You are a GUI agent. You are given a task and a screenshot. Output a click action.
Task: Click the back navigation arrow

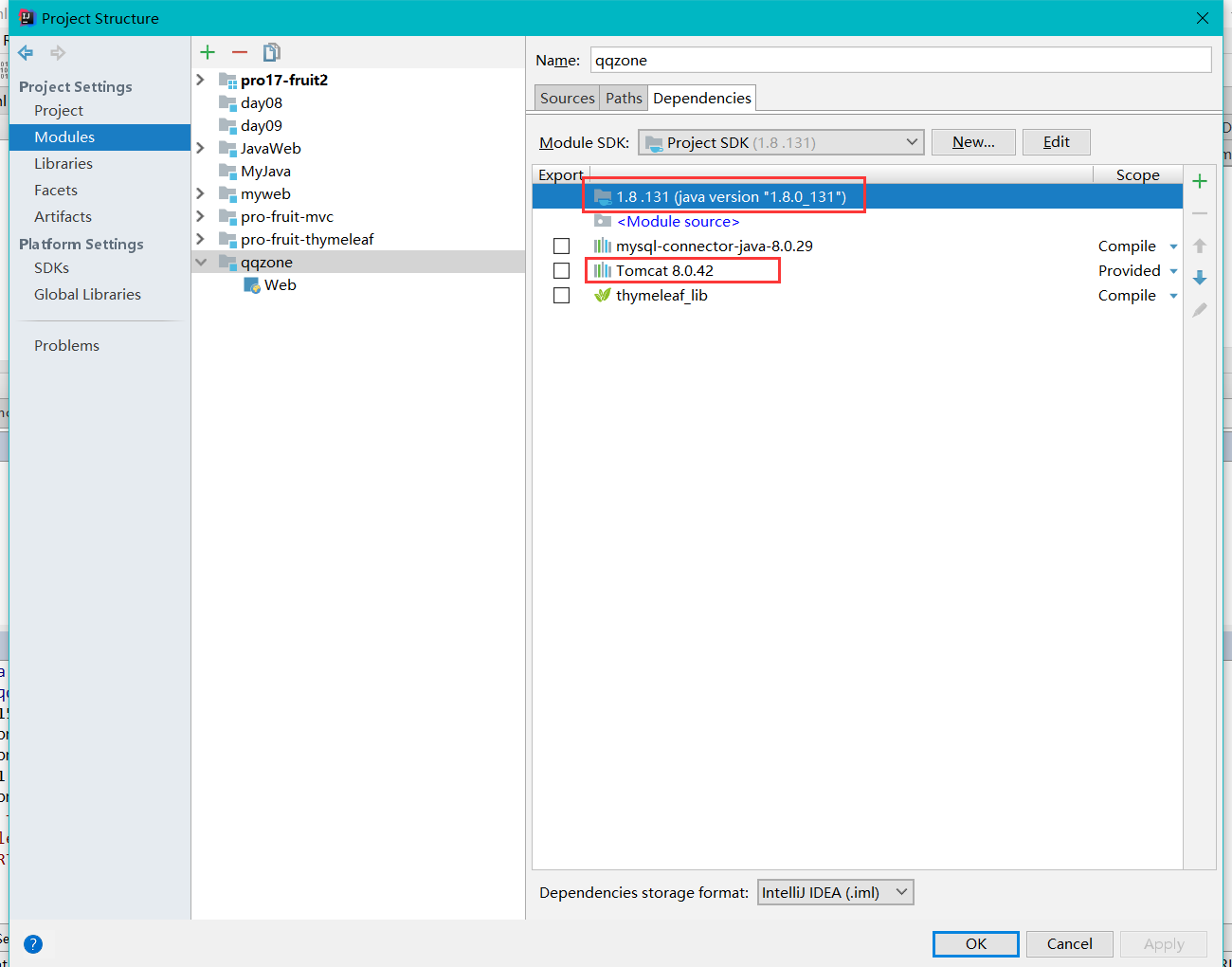point(26,53)
